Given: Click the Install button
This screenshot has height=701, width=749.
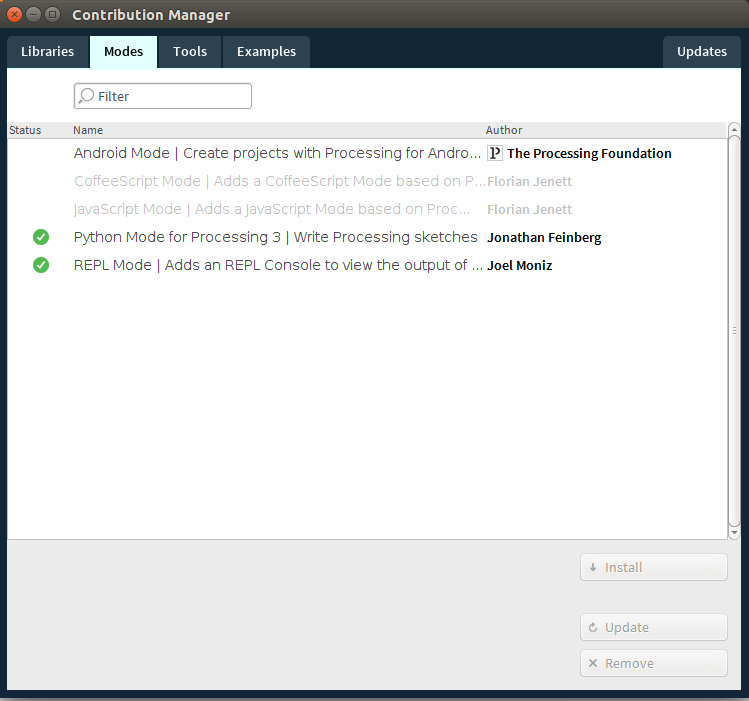Looking at the screenshot, I should point(653,567).
